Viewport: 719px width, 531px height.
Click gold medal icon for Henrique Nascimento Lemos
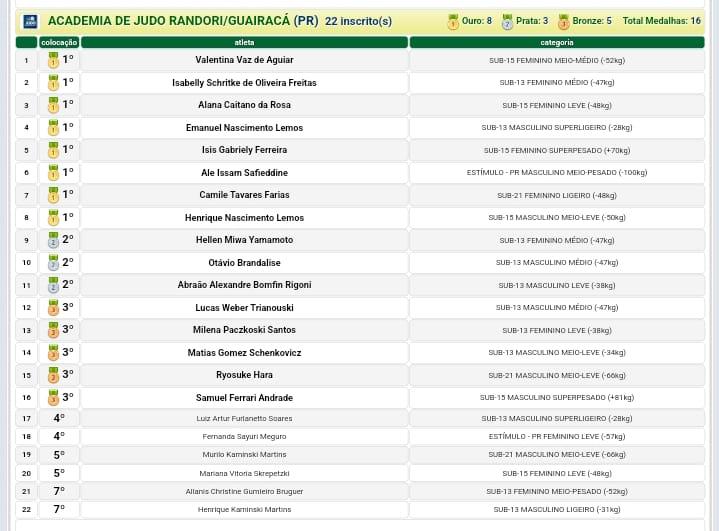[54, 217]
